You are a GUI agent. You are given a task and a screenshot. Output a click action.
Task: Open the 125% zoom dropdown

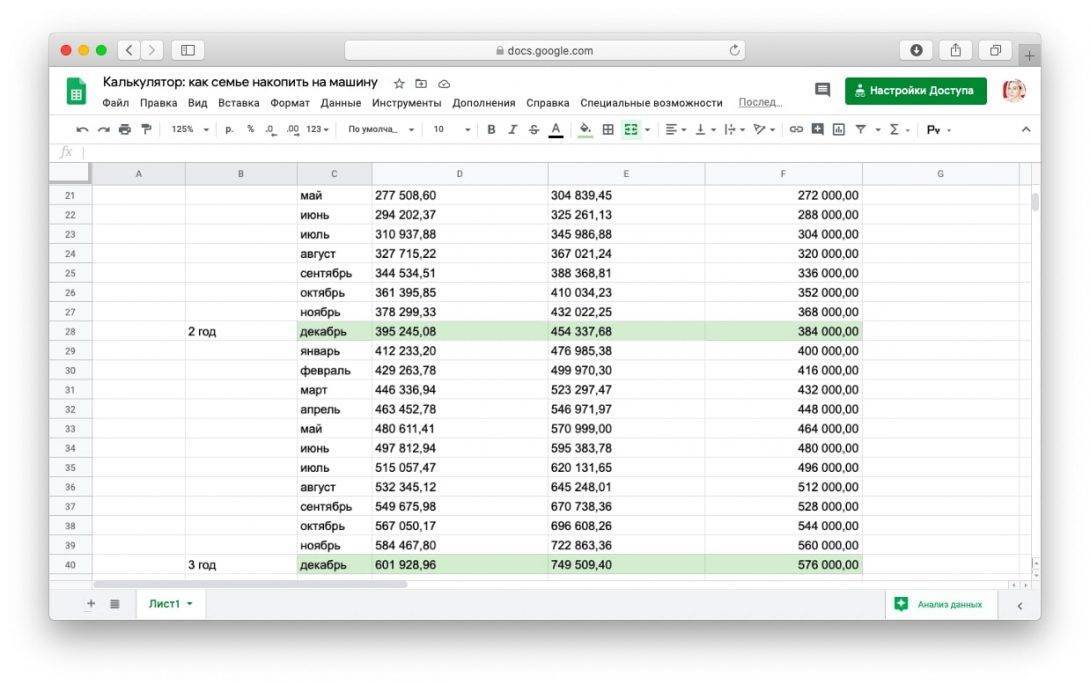[x=190, y=129]
